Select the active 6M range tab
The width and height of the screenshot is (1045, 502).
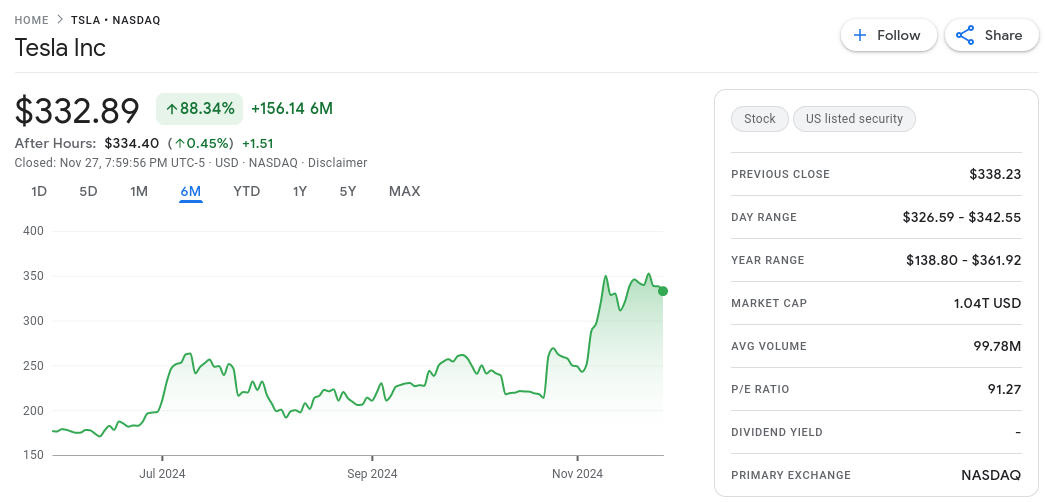coord(191,191)
